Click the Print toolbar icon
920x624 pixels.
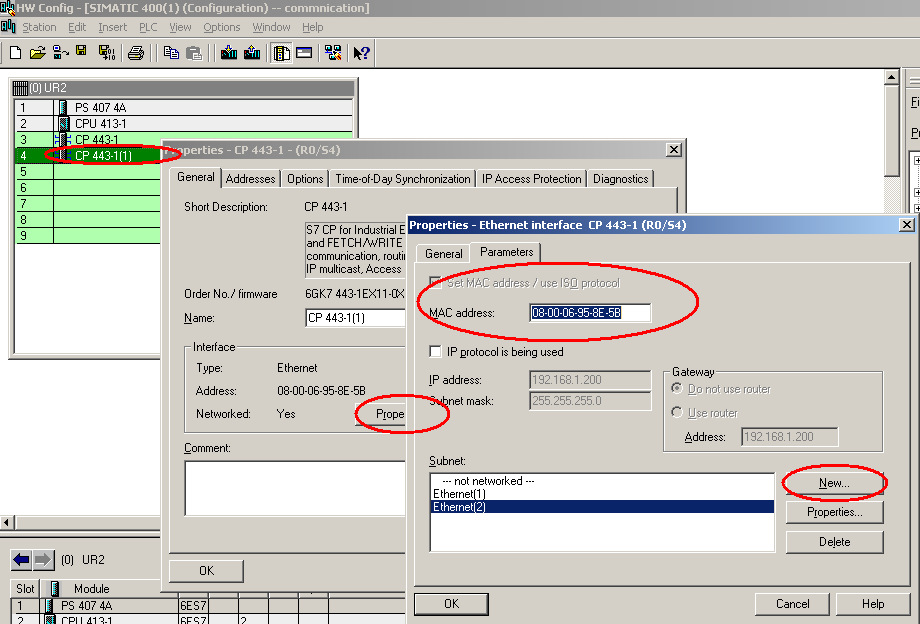coord(136,53)
